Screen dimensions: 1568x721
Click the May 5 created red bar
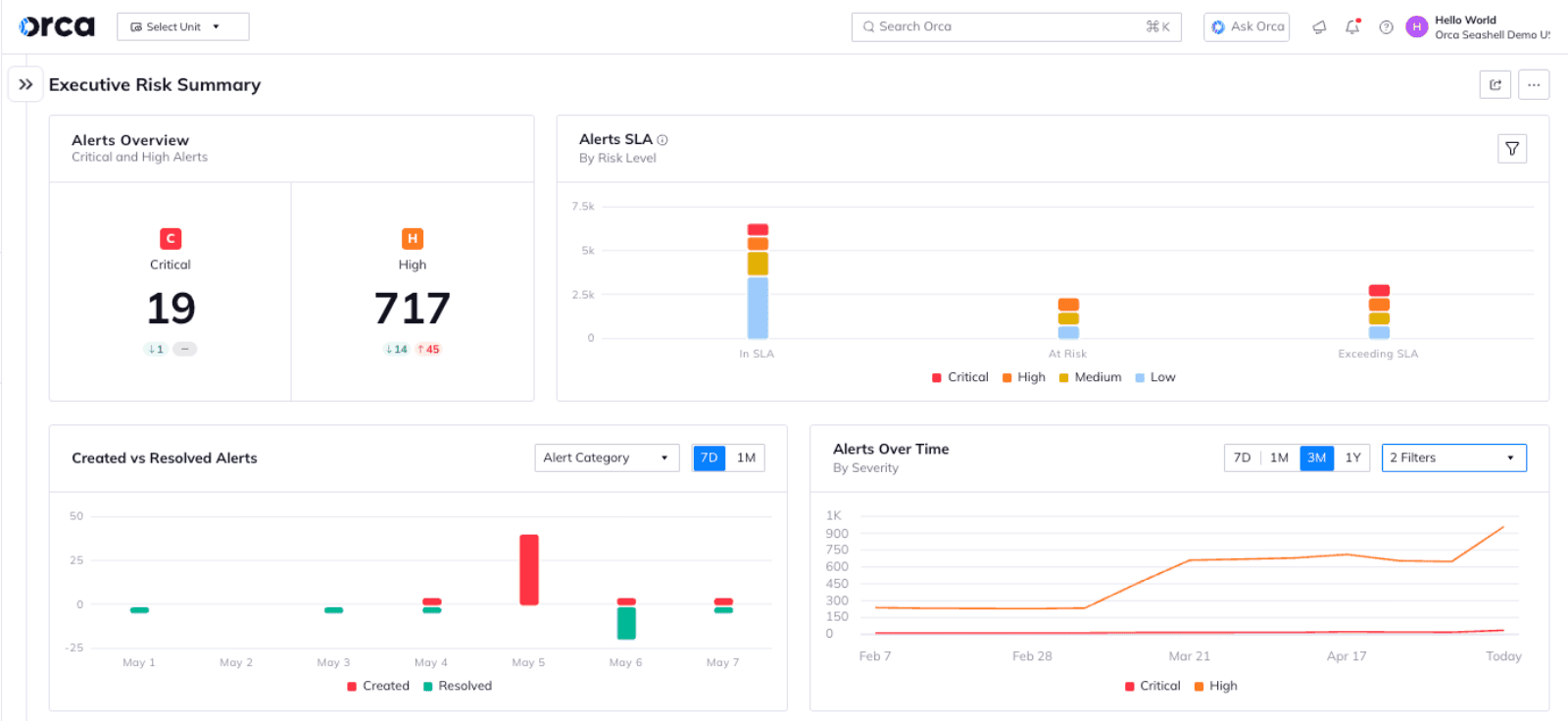click(529, 569)
